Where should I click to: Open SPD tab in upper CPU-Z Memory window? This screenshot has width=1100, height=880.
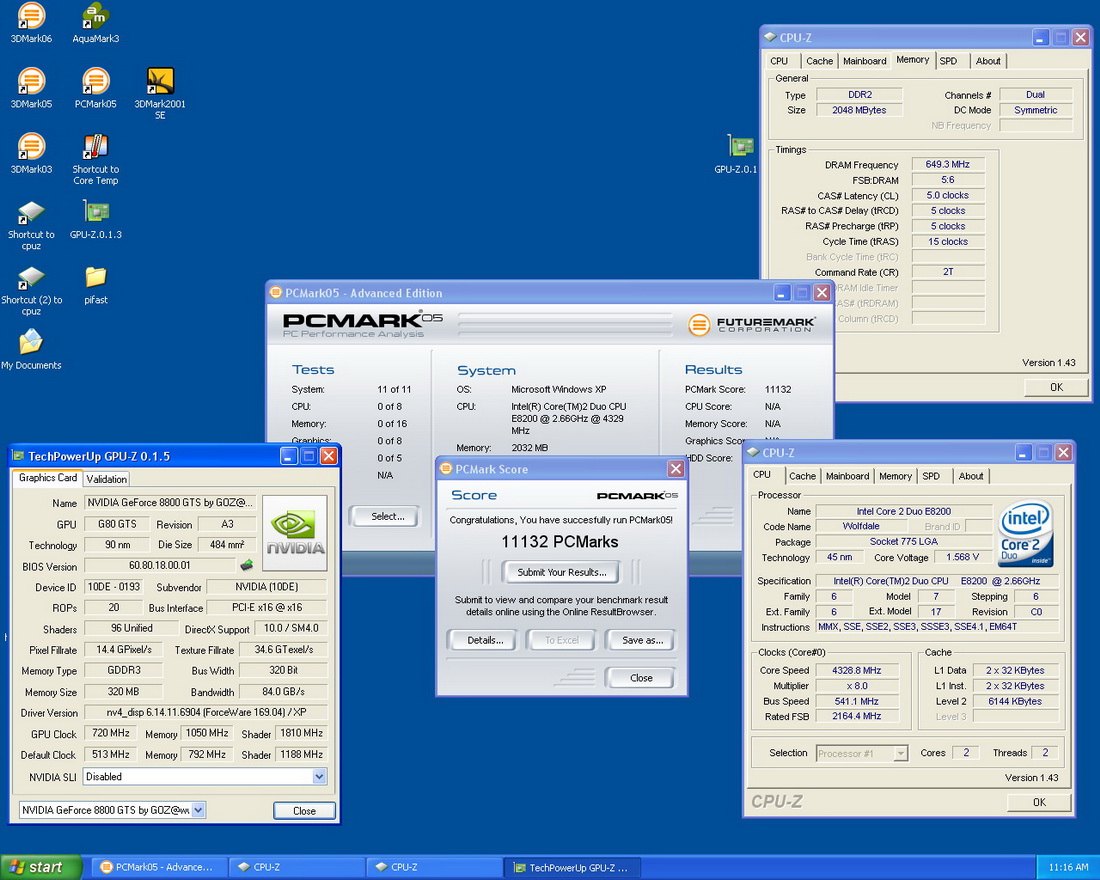click(948, 61)
